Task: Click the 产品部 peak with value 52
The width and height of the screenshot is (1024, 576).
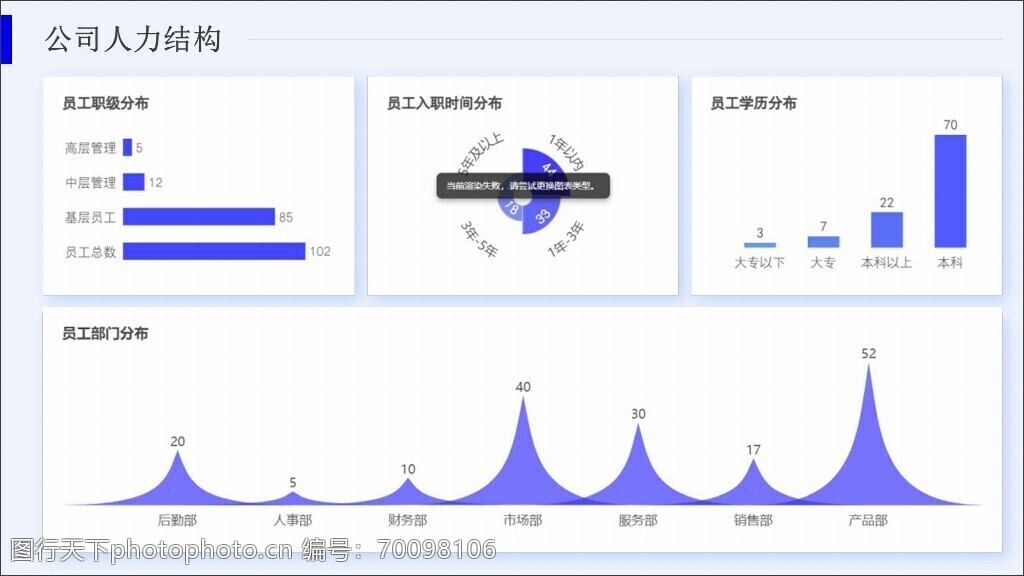Action: [x=868, y=450]
